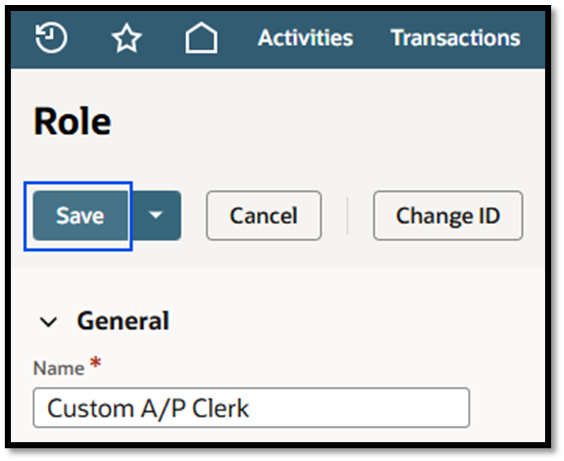Click the red required asterisk by Name
This screenshot has width=564, height=461.
click(x=95, y=362)
